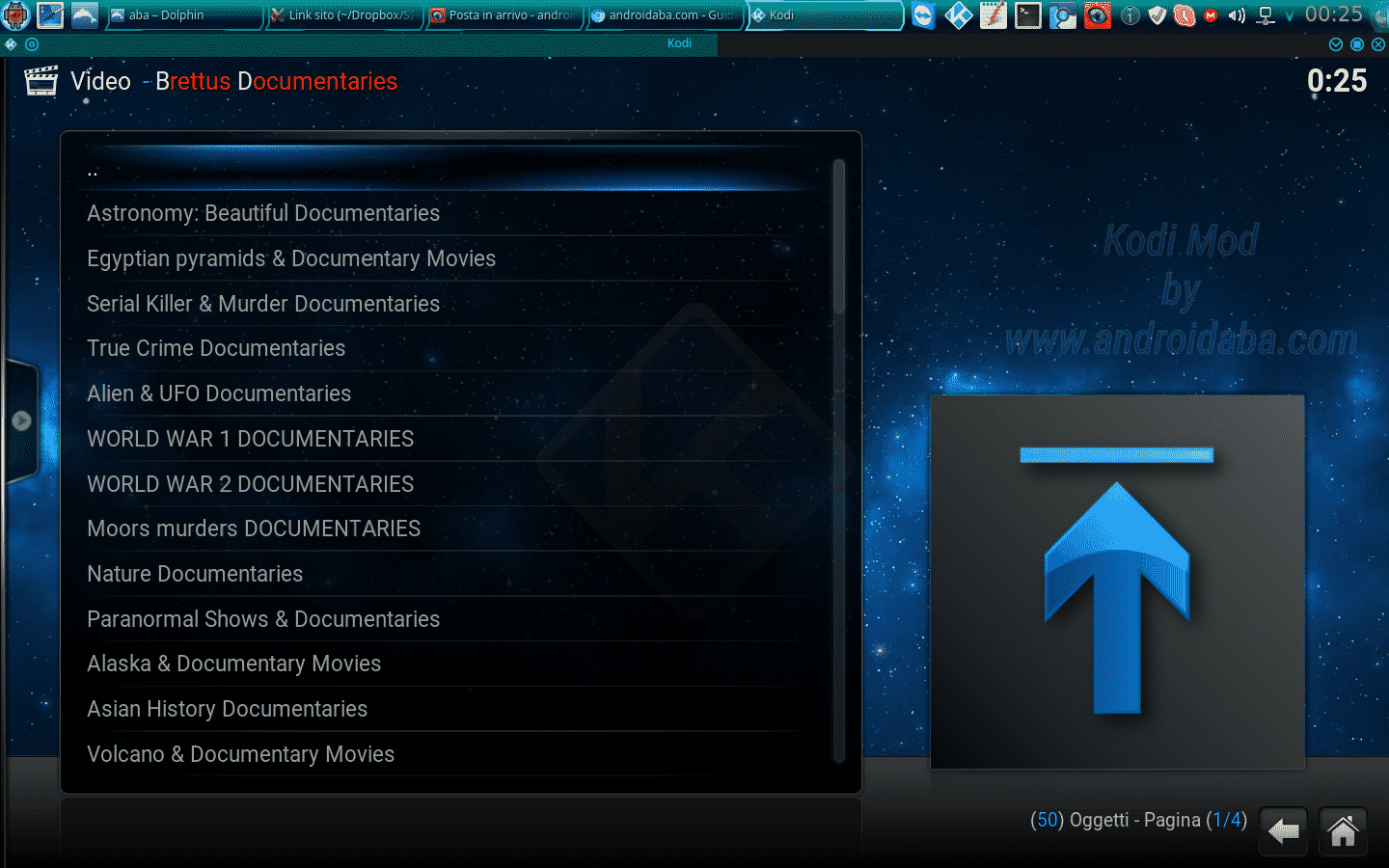
Task: Switch to androidaba.com browser taskbar entry
Action: pos(665,15)
